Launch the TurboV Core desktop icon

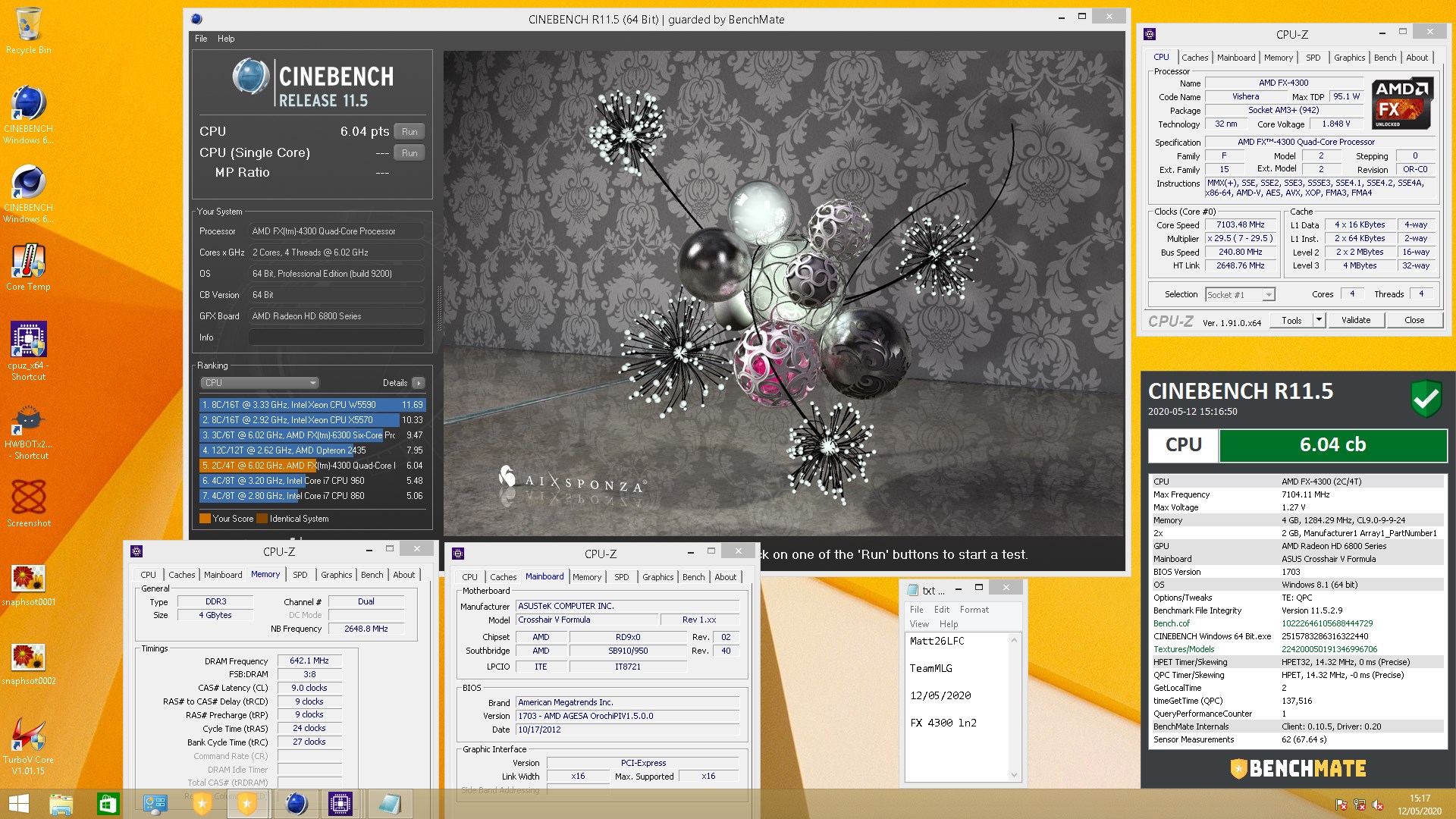[28, 747]
